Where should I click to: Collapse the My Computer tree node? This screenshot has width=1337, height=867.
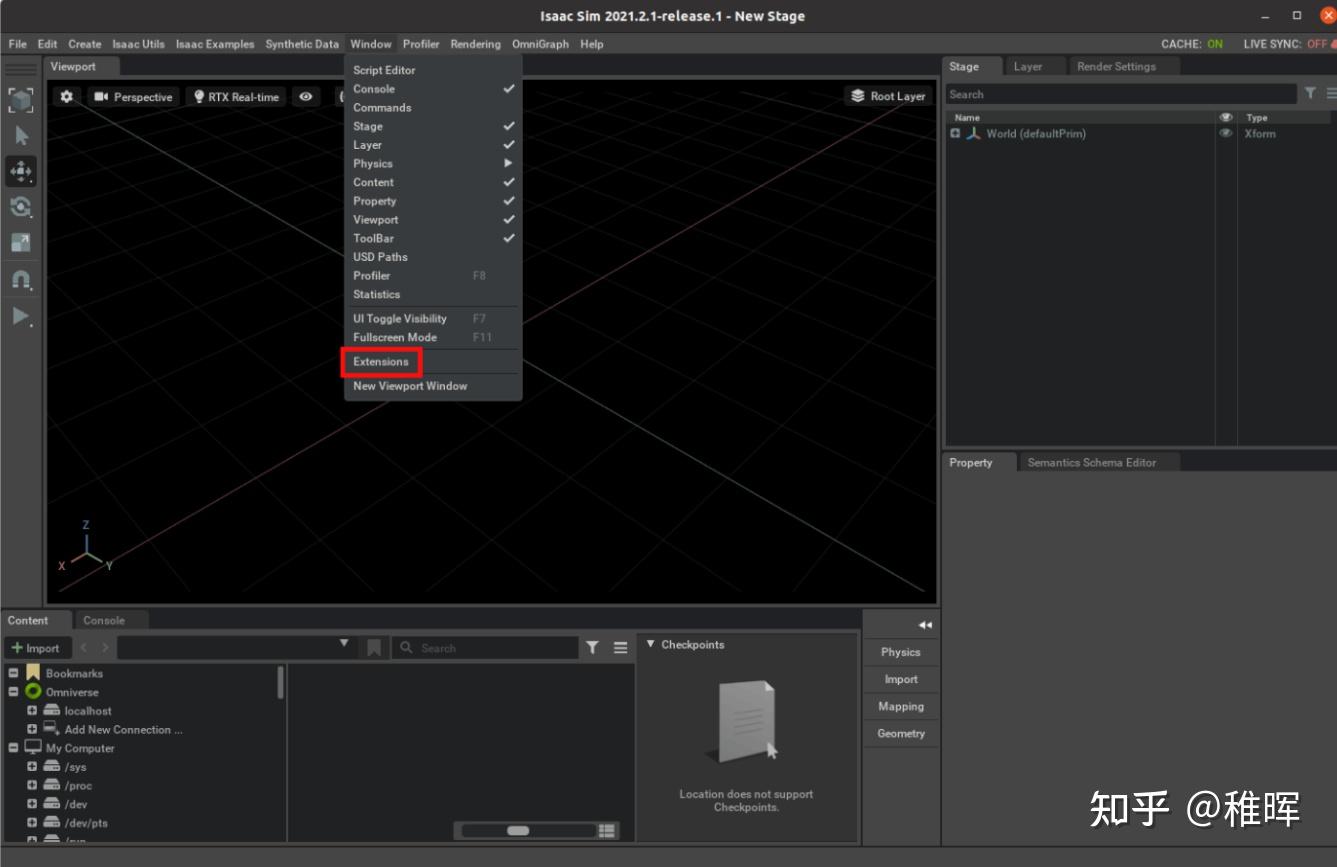pyautogui.click(x=14, y=748)
